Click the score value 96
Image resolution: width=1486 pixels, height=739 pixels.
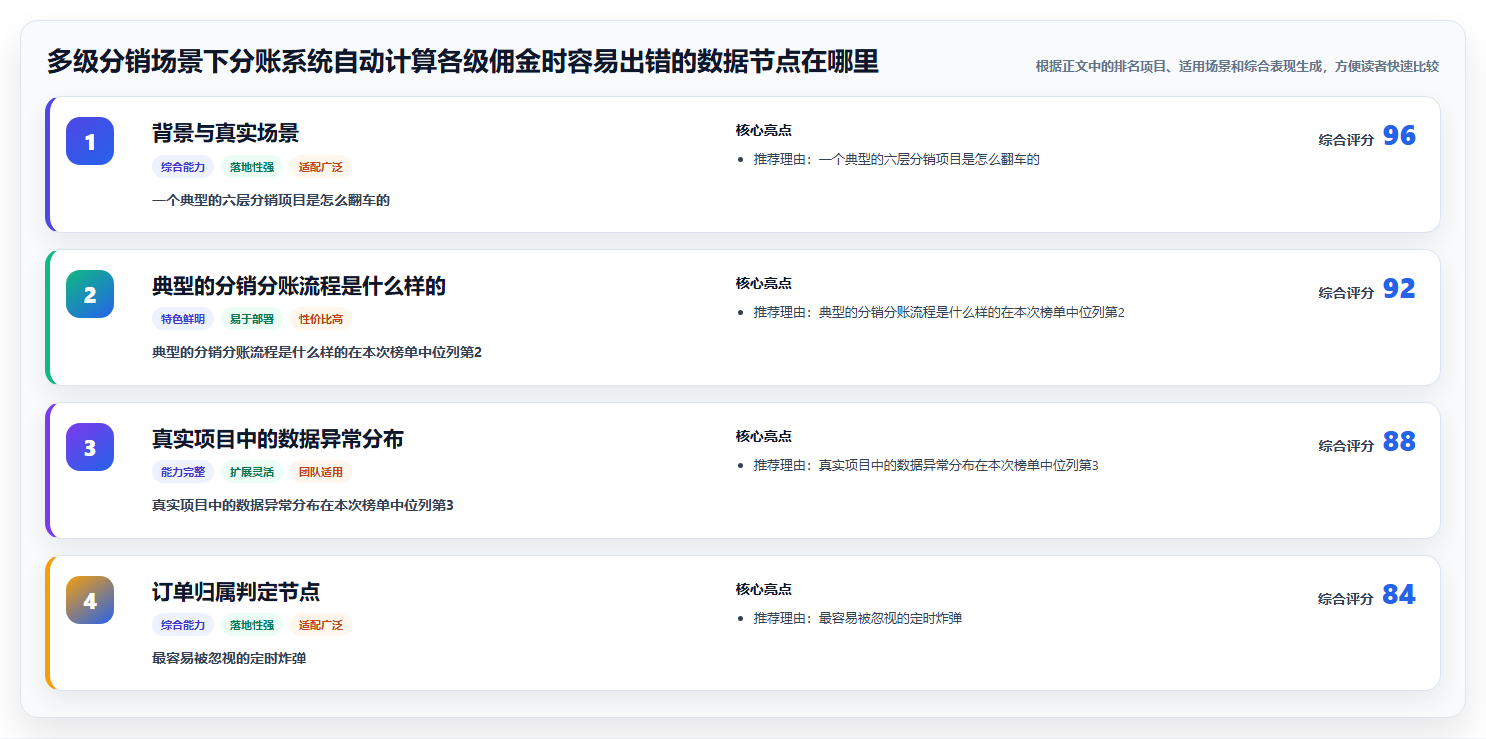tap(1399, 136)
